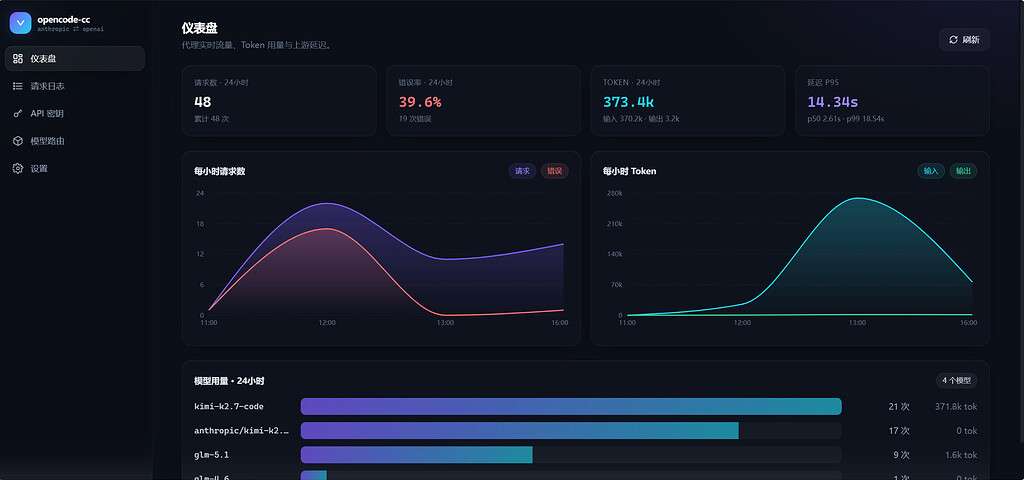Click the request log list icon
This screenshot has height=480, width=1024.
tap(18, 86)
